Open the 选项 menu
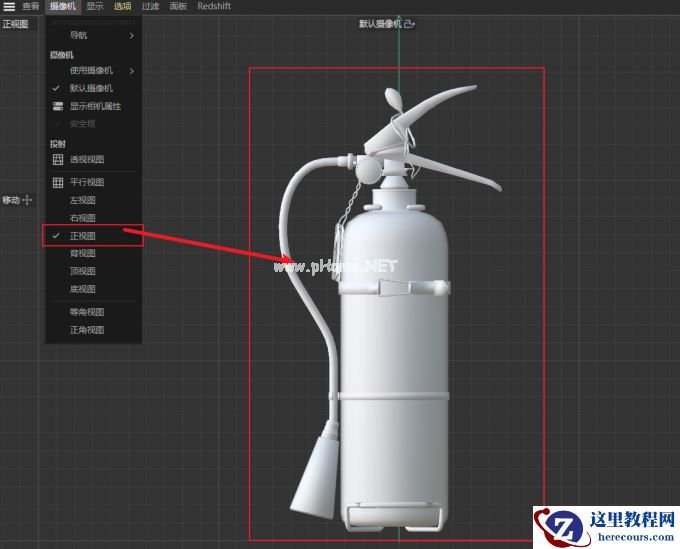 [x=122, y=6]
